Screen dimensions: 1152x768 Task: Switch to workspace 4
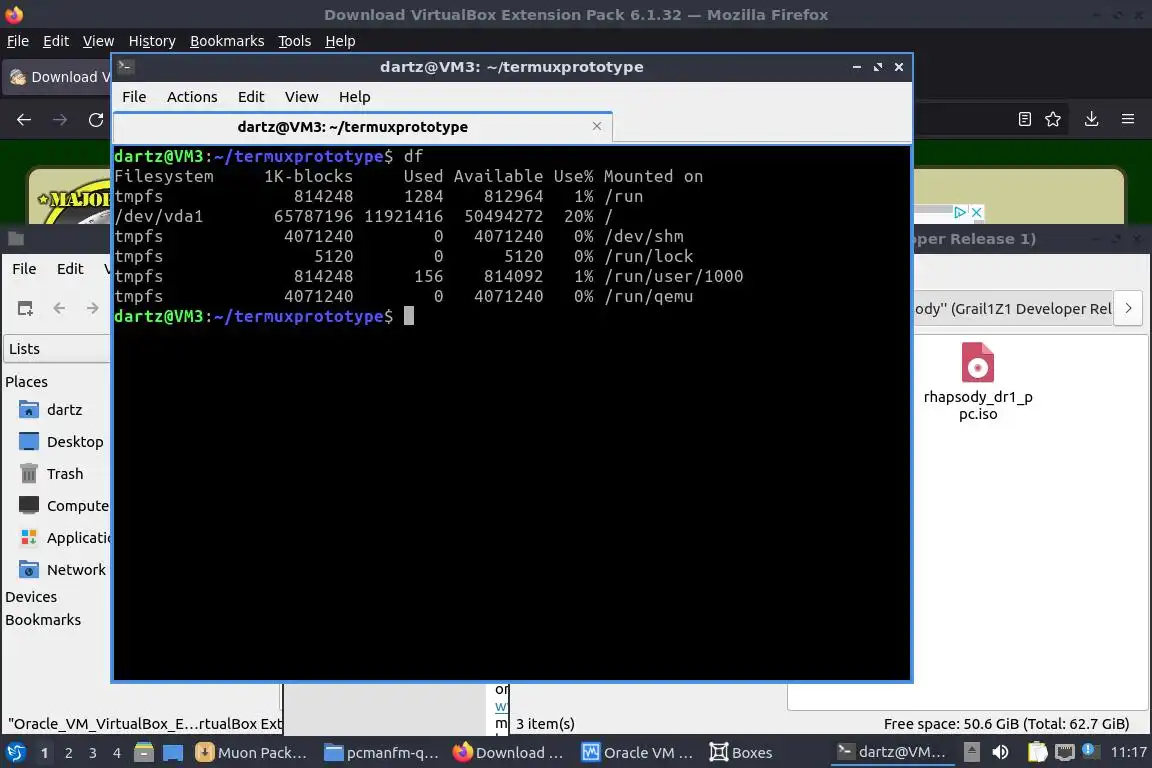pyautogui.click(x=117, y=753)
